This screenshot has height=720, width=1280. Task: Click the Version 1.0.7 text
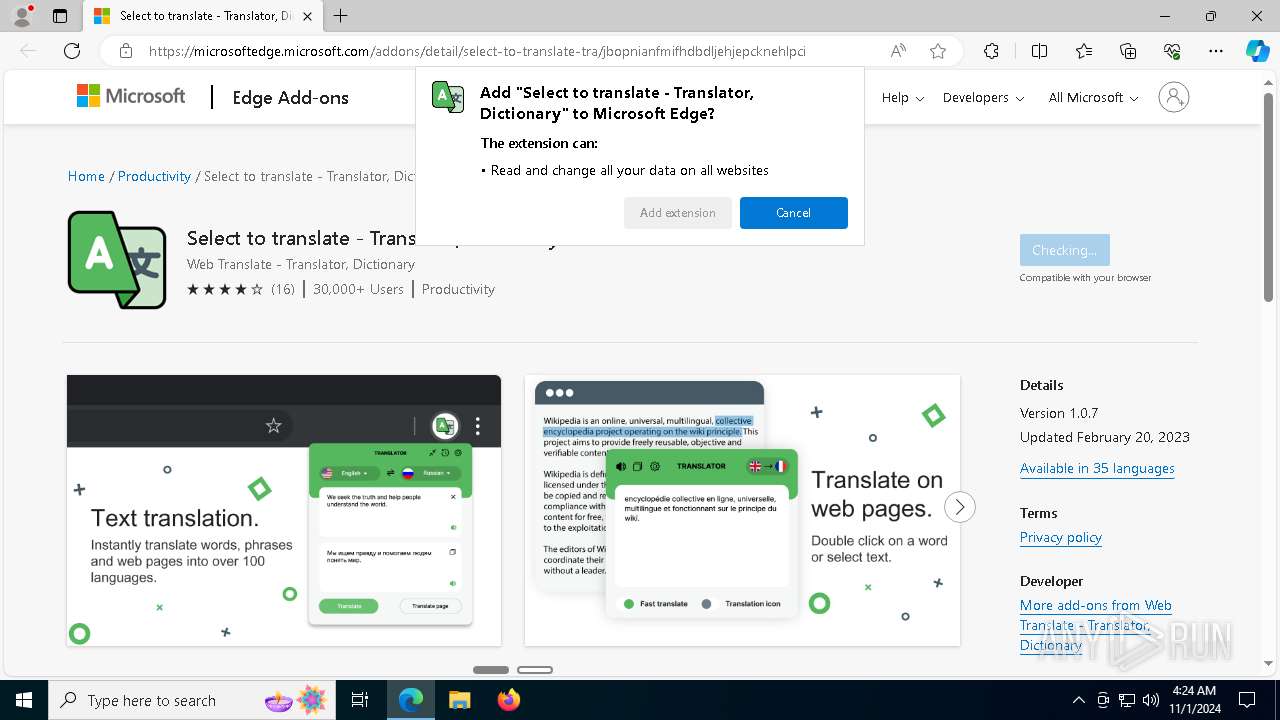coord(1059,413)
